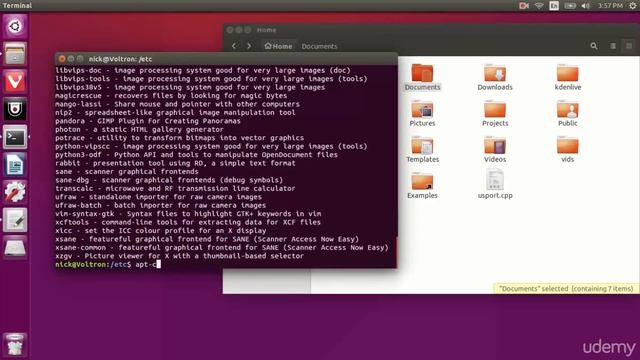The image size is (640, 360).
Task: Select the Public folder
Action: point(567,113)
